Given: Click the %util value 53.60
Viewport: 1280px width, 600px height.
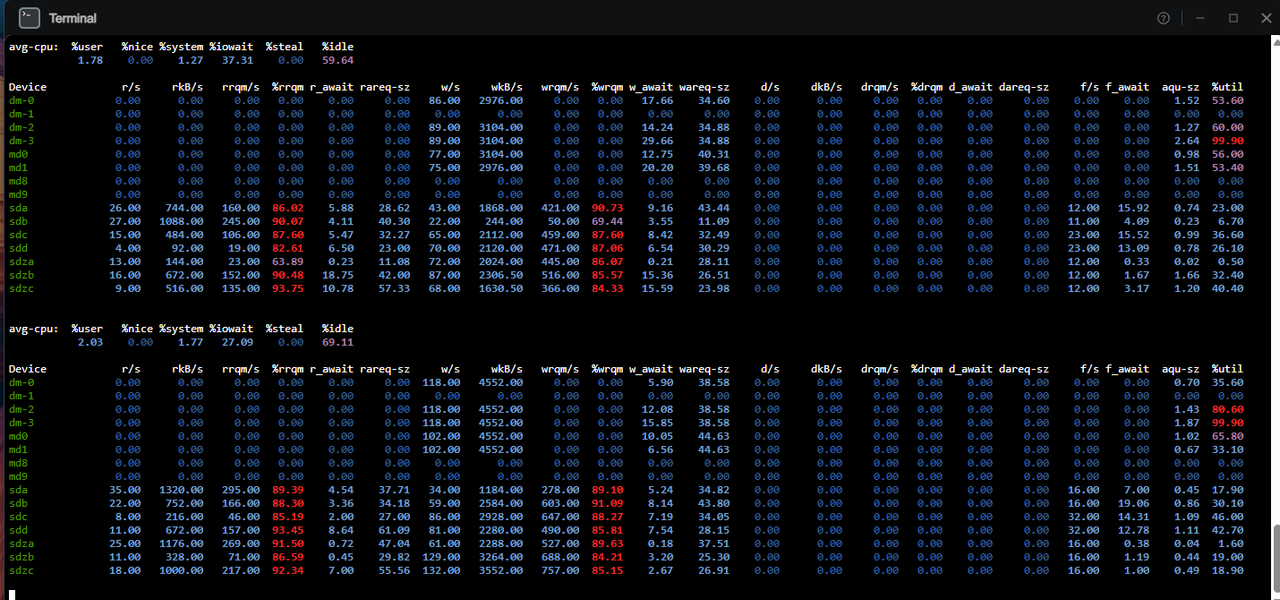Looking at the screenshot, I should coord(1227,100).
